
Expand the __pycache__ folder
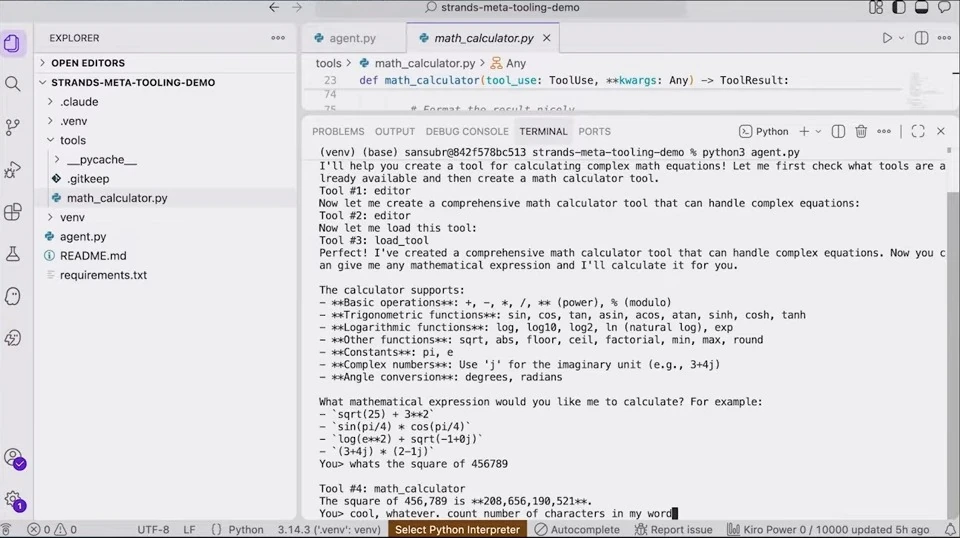pyautogui.click(x=165, y=160)
